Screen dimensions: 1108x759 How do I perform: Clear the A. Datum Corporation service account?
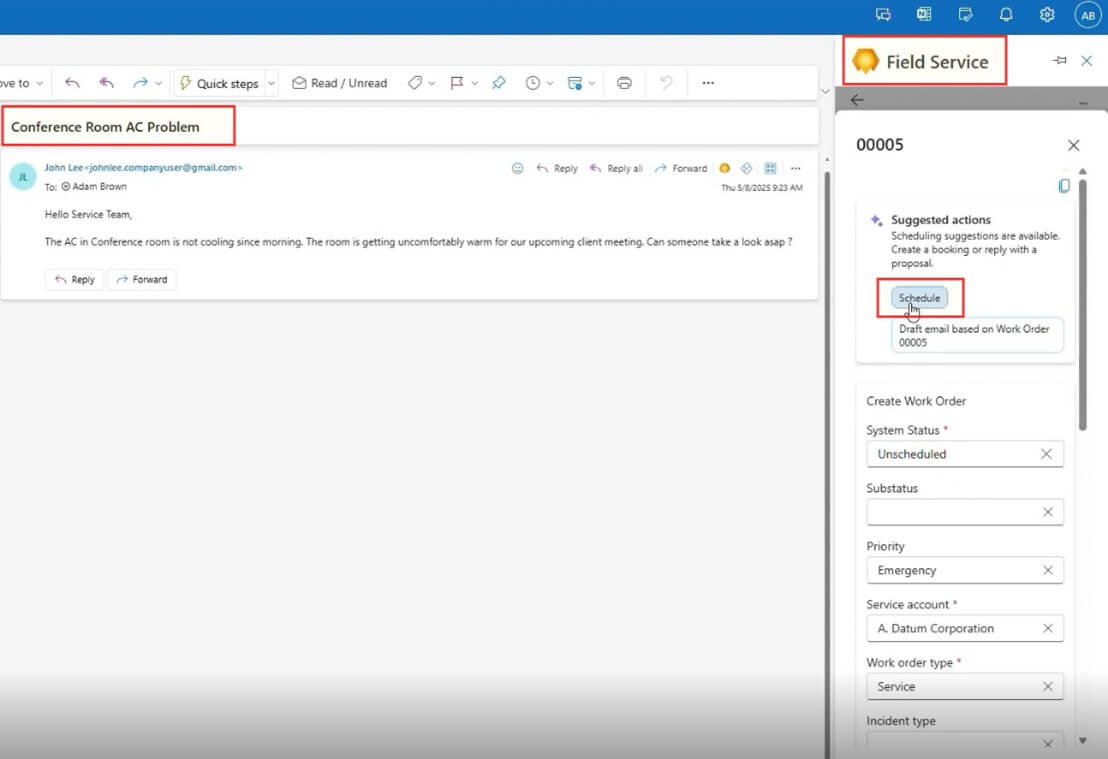tap(1048, 628)
